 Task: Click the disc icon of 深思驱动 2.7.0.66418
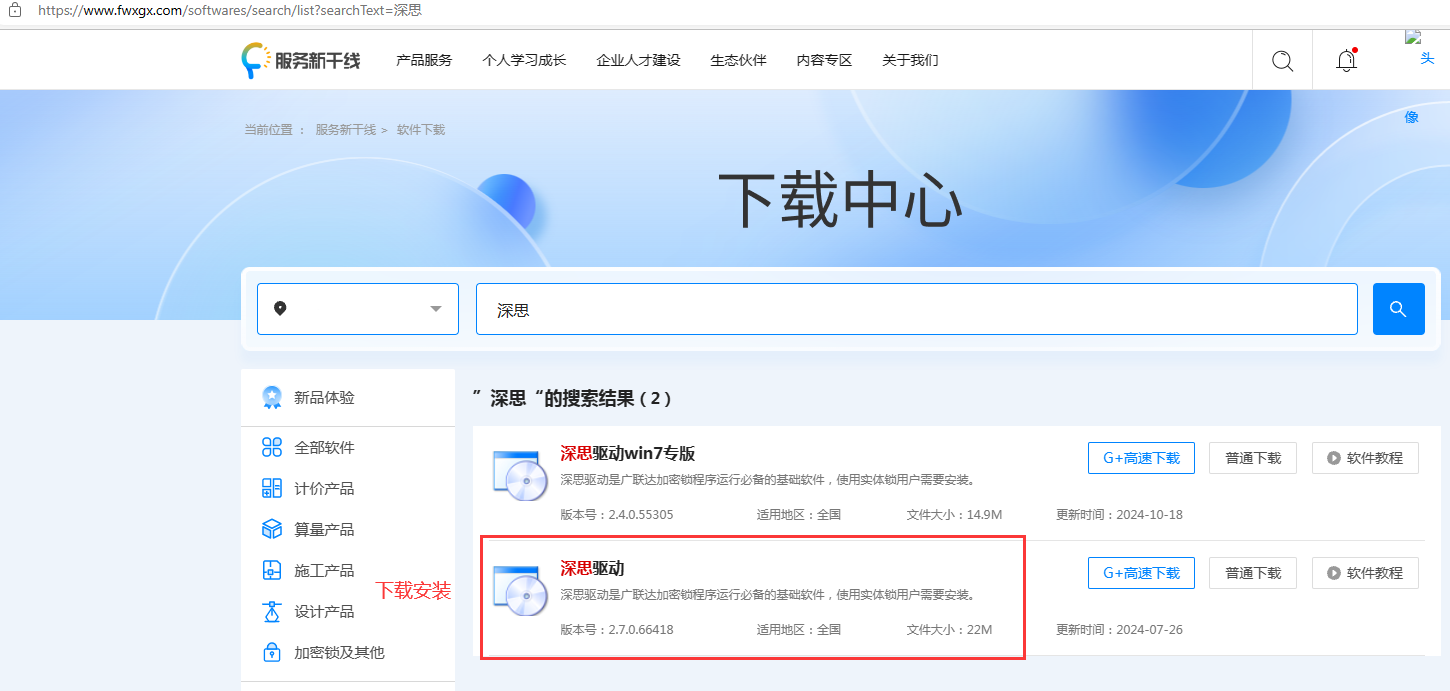click(x=520, y=591)
